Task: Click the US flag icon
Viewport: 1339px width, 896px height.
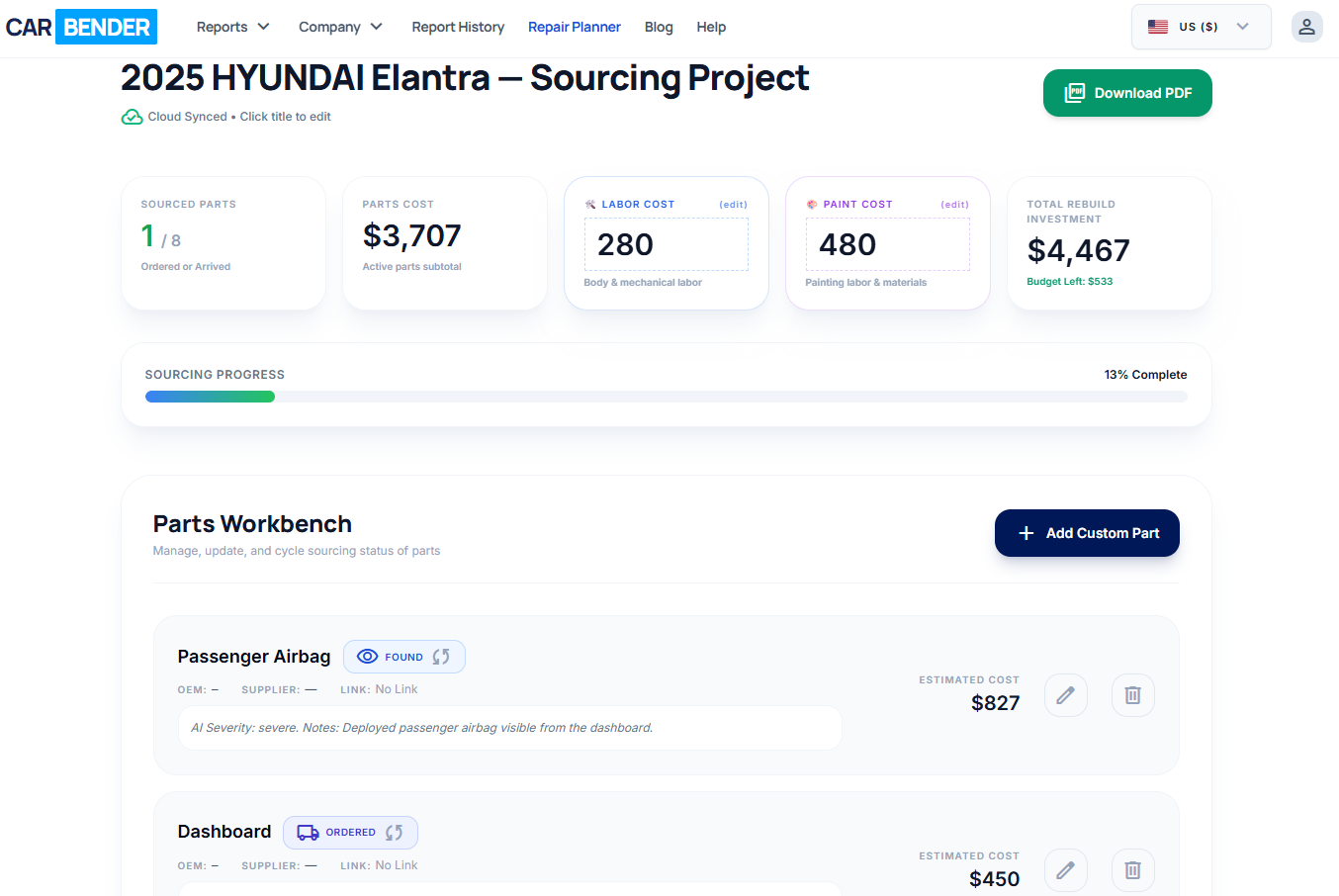Action: tap(1158, 27)
